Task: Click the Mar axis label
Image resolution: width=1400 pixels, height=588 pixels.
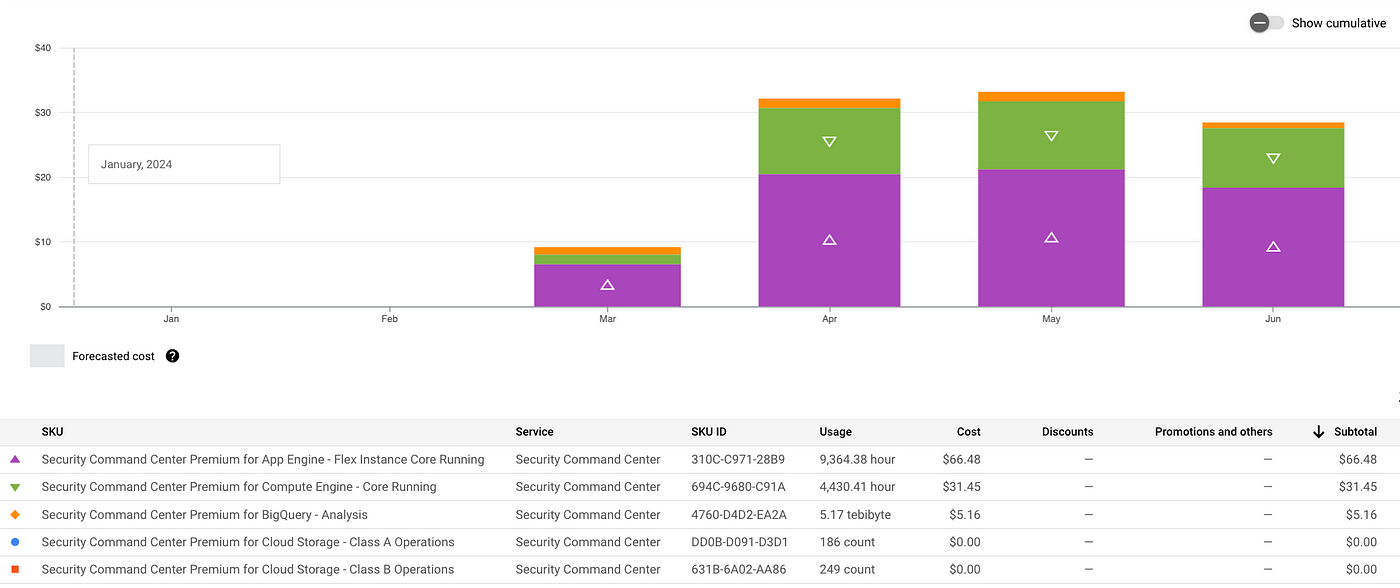Action: click(607, 319)
